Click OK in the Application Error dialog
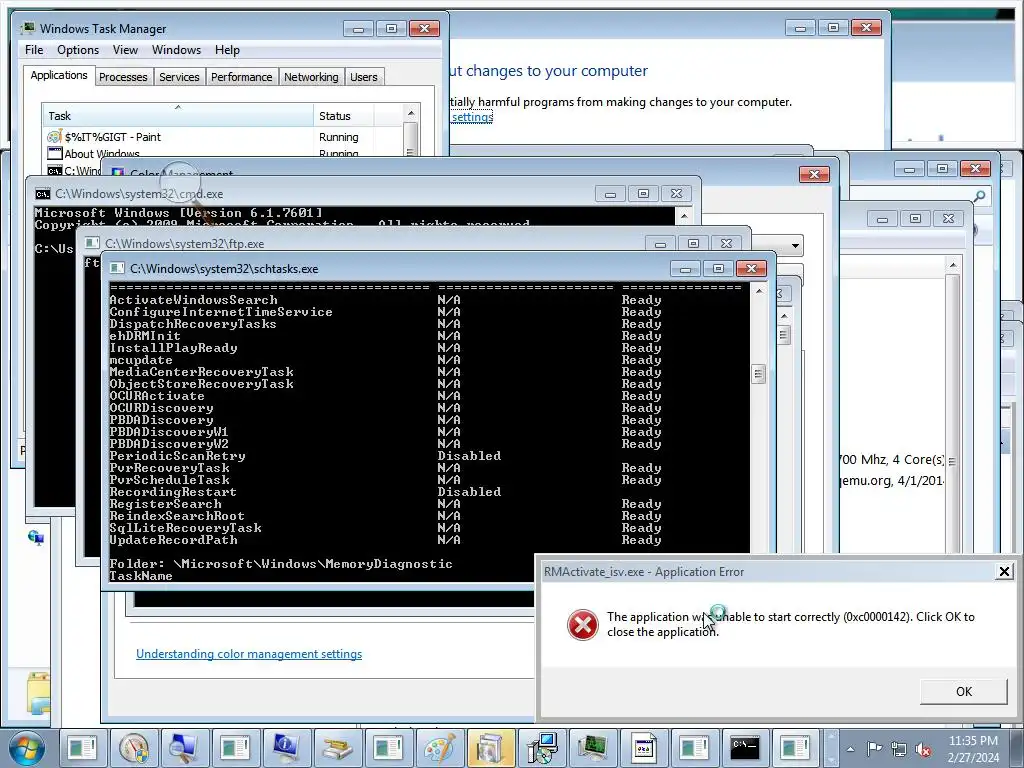 click(x=964, y=692)
